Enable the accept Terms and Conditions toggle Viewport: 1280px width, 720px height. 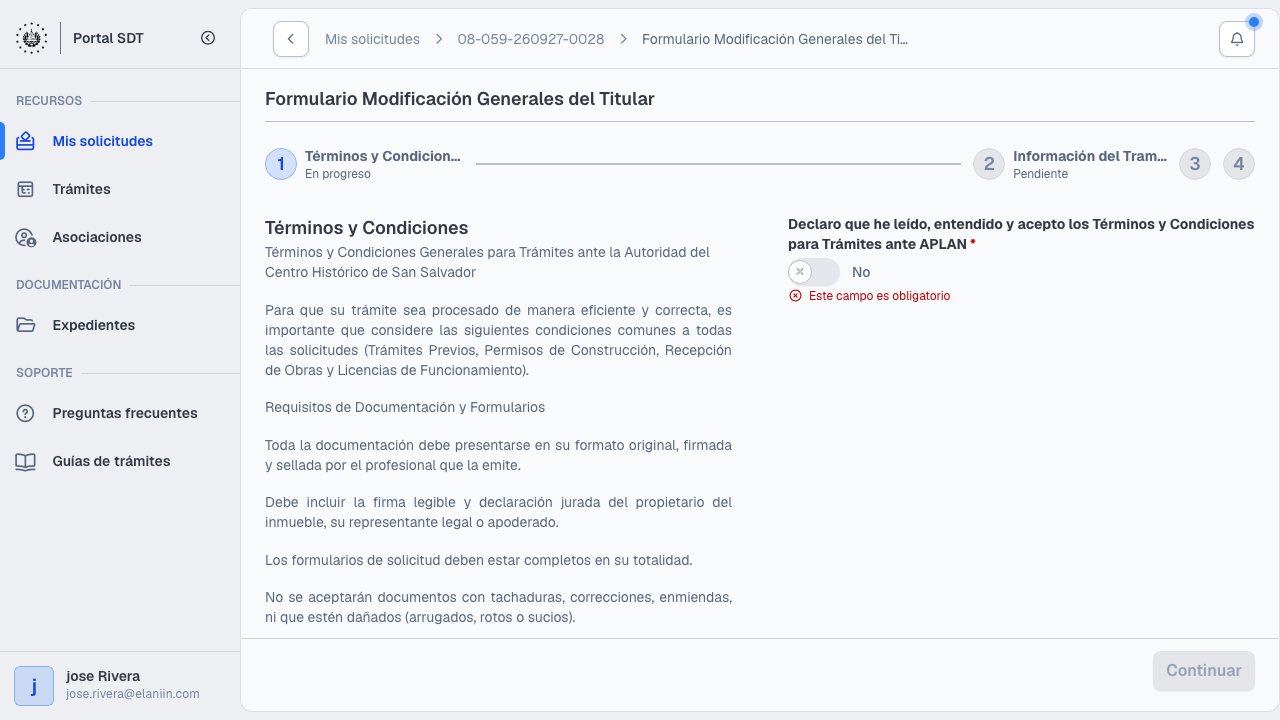point(814,272)
